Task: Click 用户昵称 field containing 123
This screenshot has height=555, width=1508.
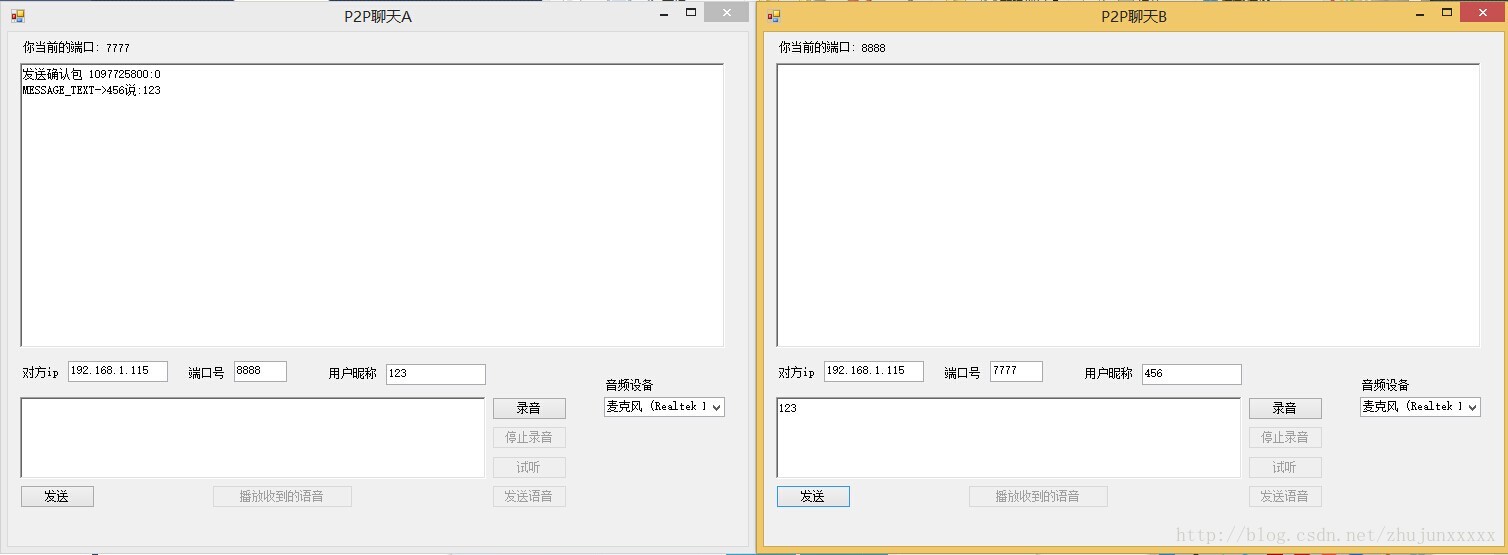Action: point(436,374)
